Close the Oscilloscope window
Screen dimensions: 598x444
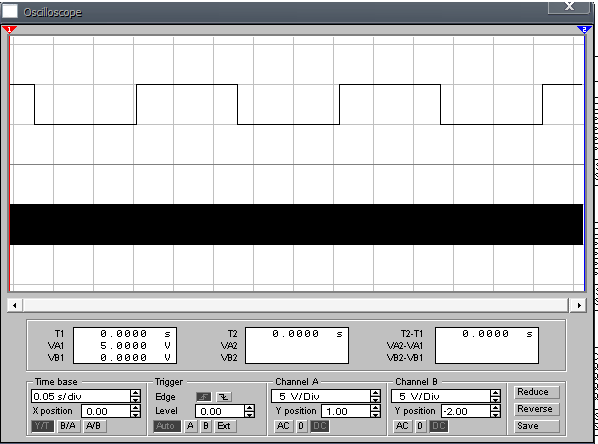tap(569, 7)
